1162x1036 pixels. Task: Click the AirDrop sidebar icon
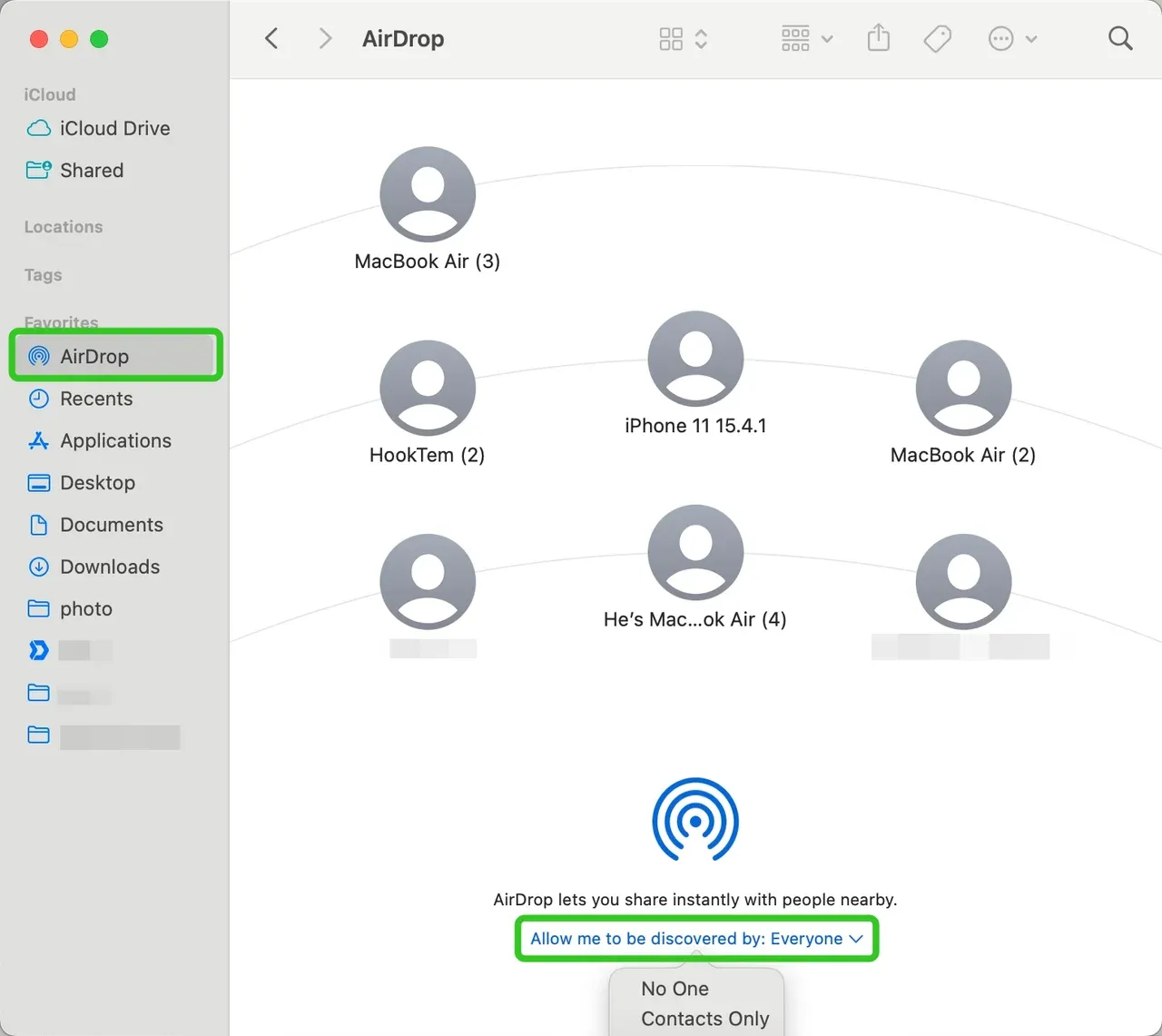click(x=39, y=356)
